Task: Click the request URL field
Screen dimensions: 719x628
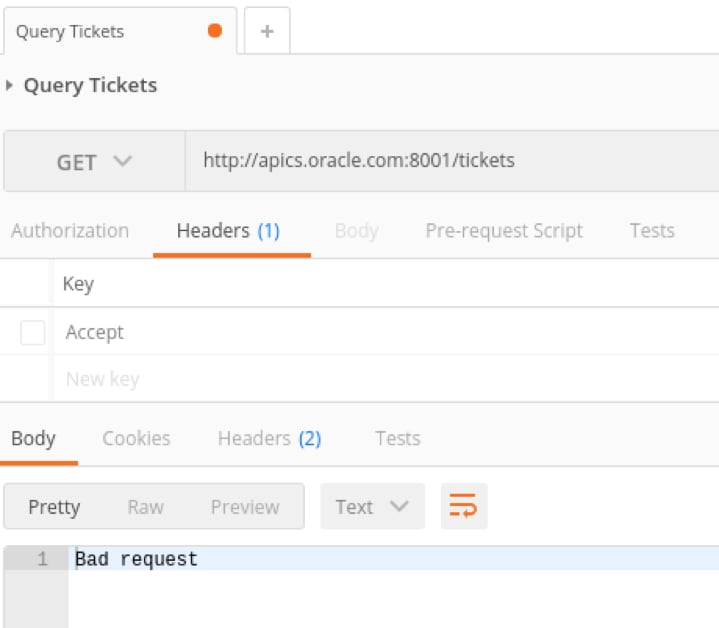Action: (450, 160)
